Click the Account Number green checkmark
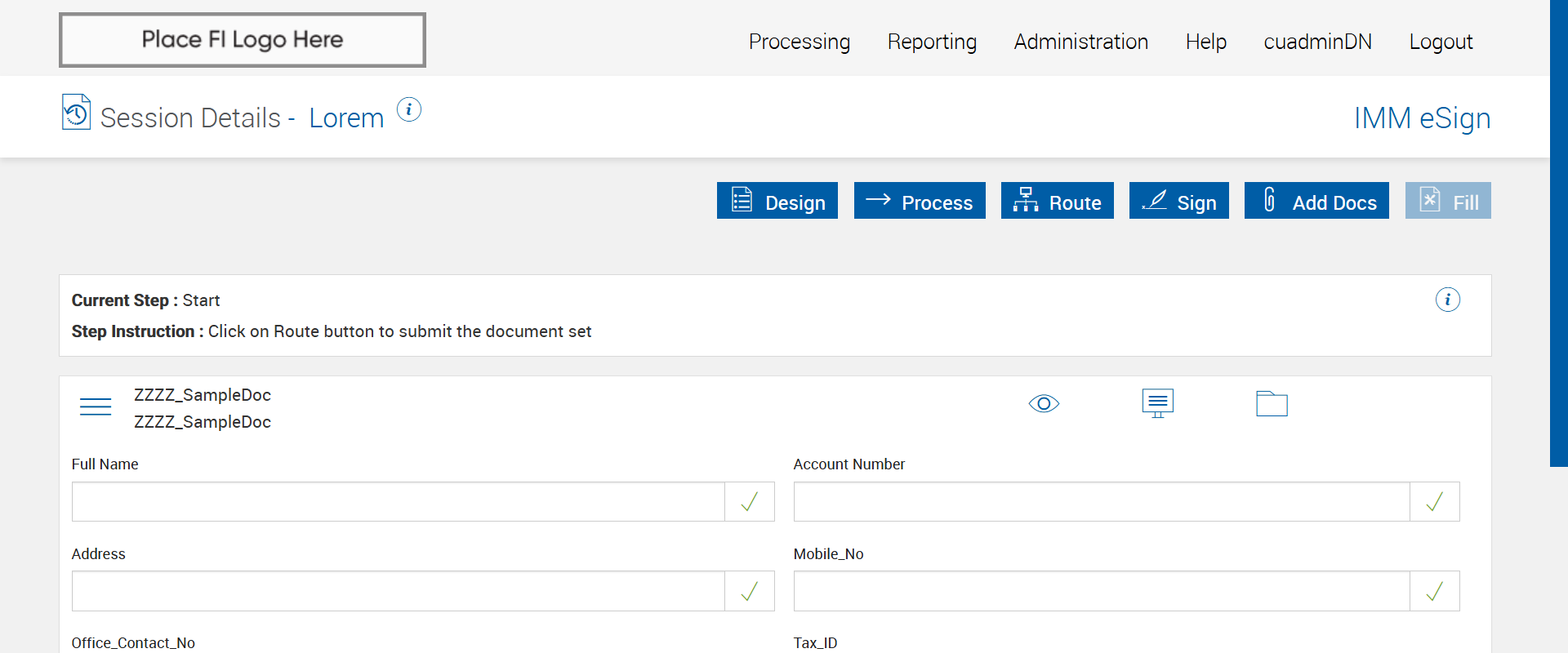 (x=1434, y=502)
